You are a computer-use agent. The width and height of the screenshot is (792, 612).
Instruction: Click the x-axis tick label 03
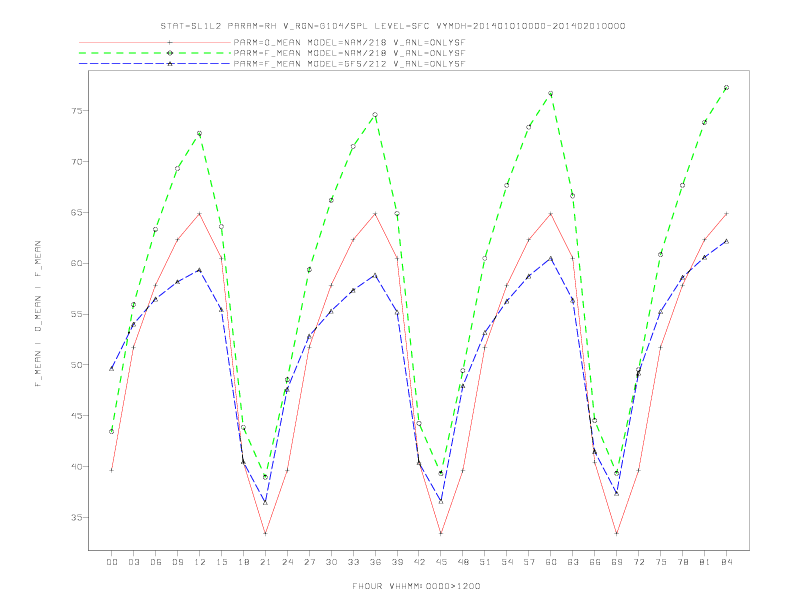click(x=133, y=562)
